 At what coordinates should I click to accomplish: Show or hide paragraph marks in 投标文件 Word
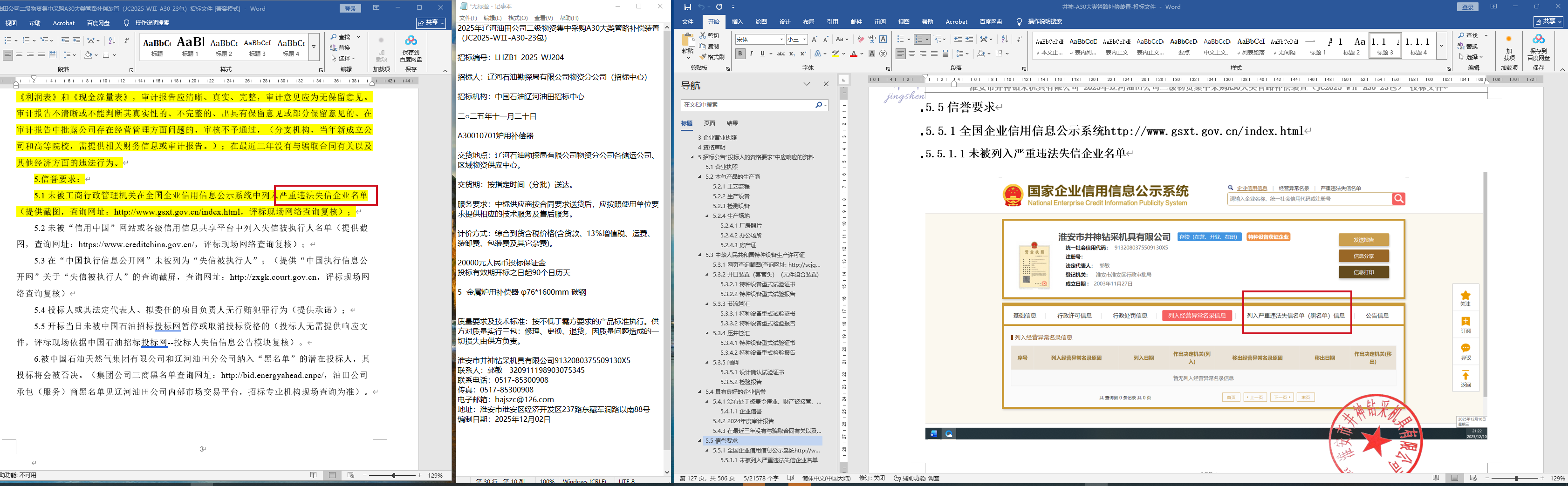pyautogui.click(x=1019, y=40)
